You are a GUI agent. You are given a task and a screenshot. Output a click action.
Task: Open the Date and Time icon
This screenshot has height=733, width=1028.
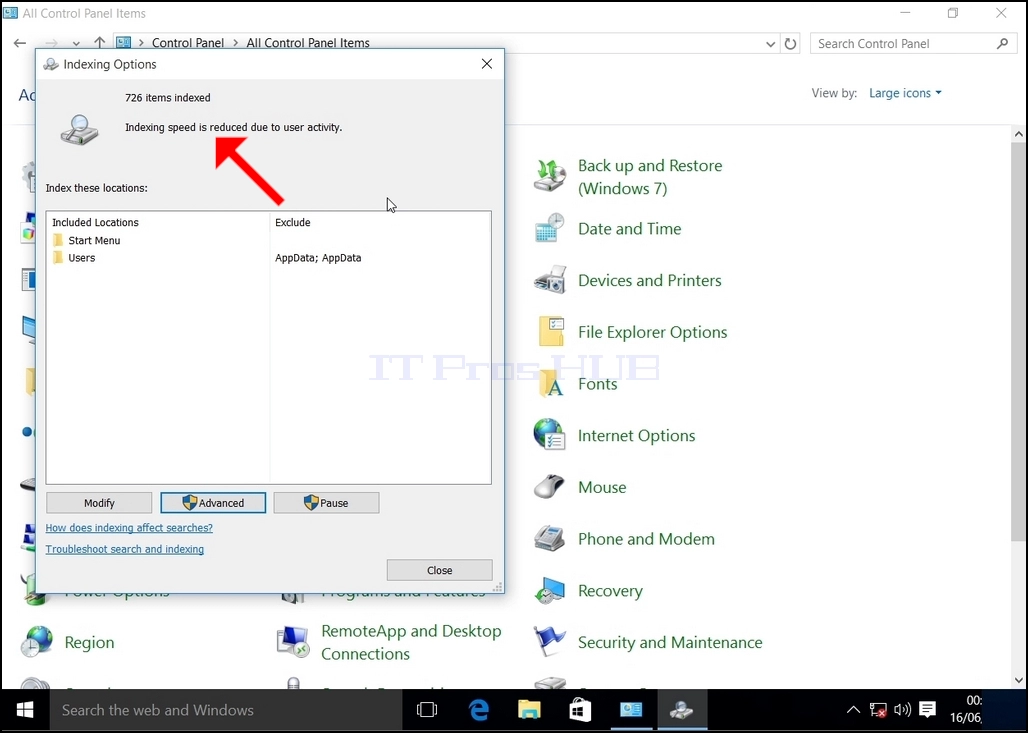[x=549, y=228]
